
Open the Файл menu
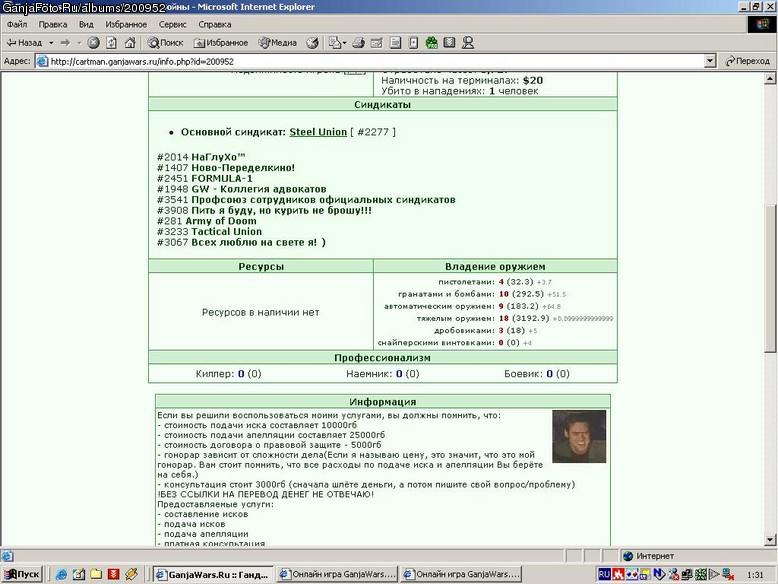point(17,24)
